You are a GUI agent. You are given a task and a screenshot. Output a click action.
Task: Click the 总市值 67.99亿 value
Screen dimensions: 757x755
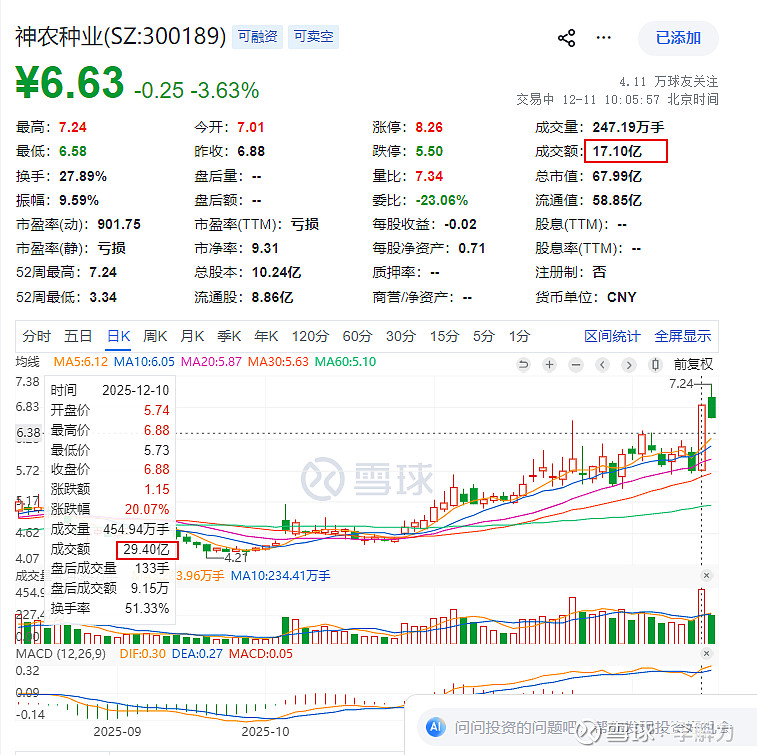[x=617, y=176]
